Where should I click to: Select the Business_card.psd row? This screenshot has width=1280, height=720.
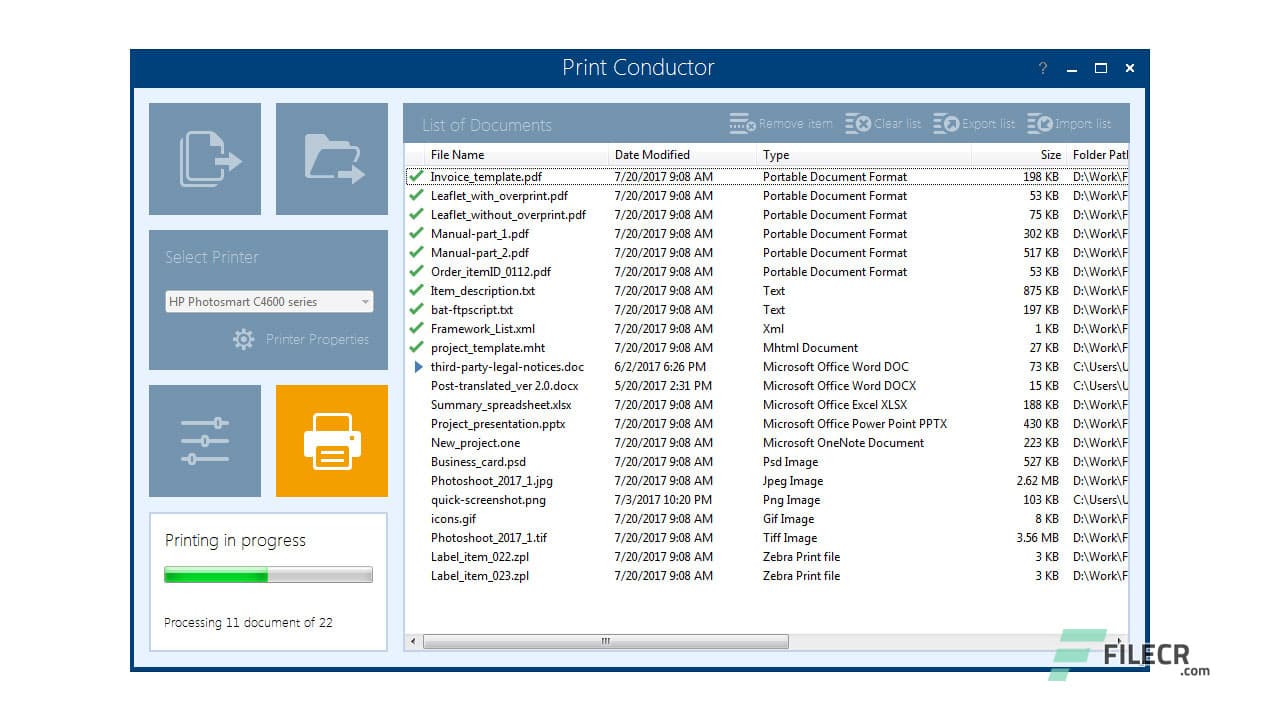478,462
